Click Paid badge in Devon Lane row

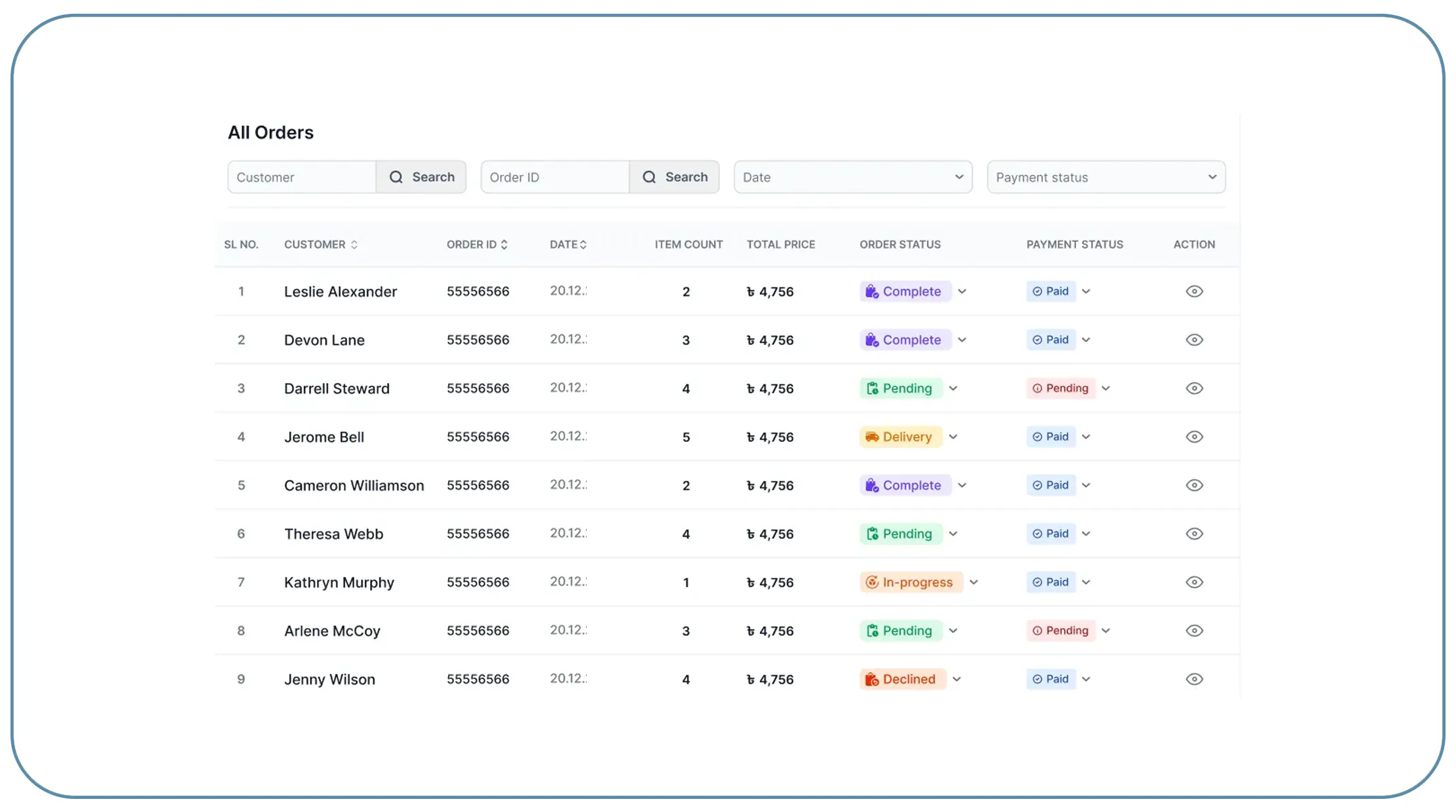click(1051, 340)
